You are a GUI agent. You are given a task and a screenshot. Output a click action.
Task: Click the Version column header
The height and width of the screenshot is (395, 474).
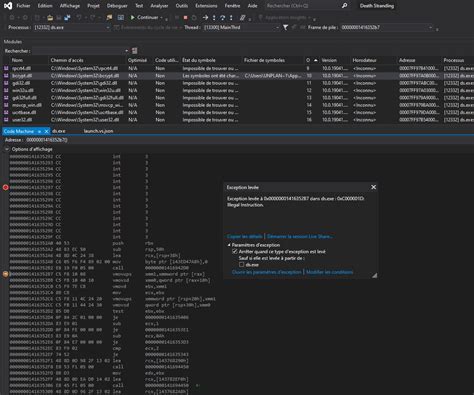pos(329,60)
